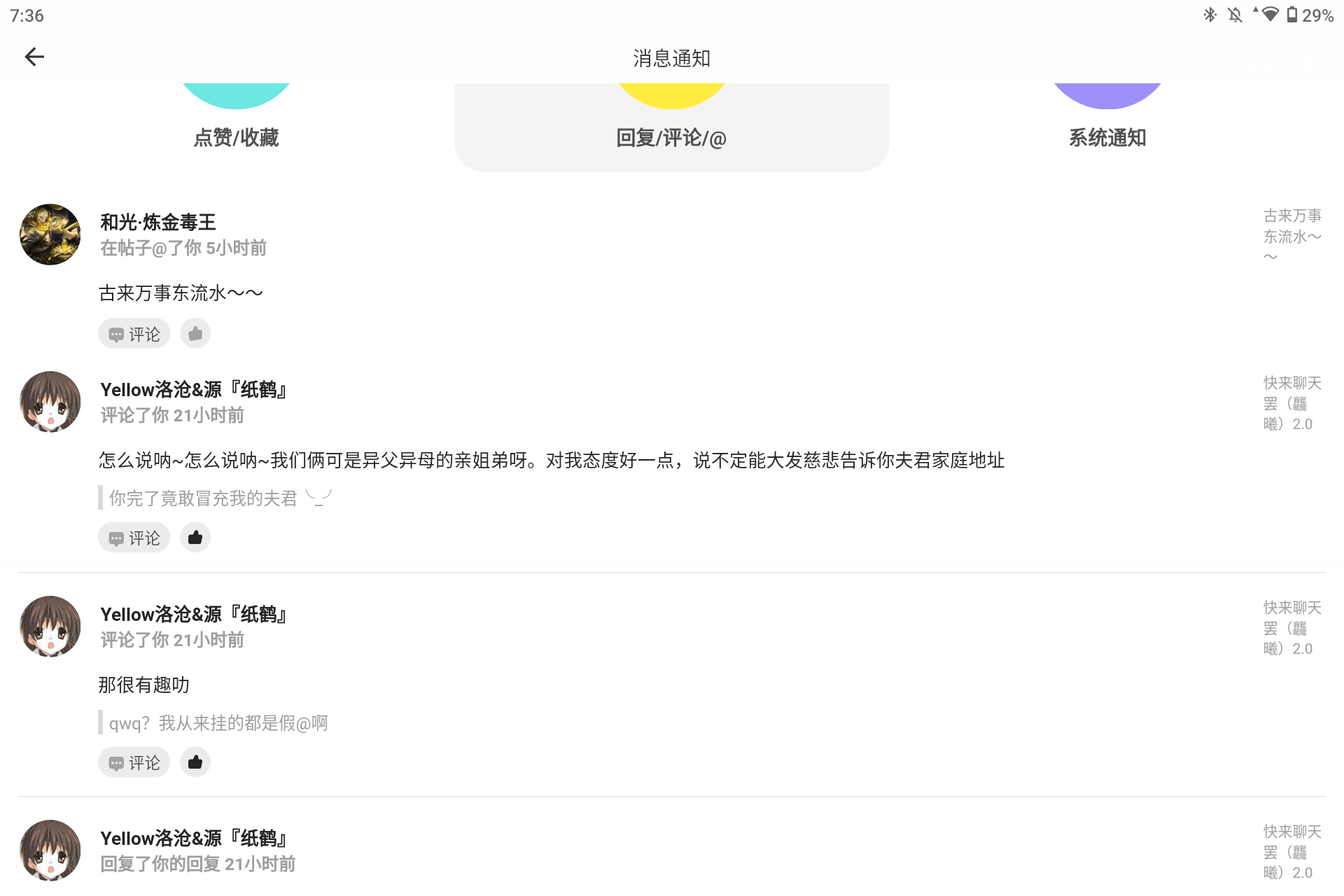The width and height of the screenshot is (1344, 896).
Task: Tap the back arrow to exit notifications
Action: 34,57
